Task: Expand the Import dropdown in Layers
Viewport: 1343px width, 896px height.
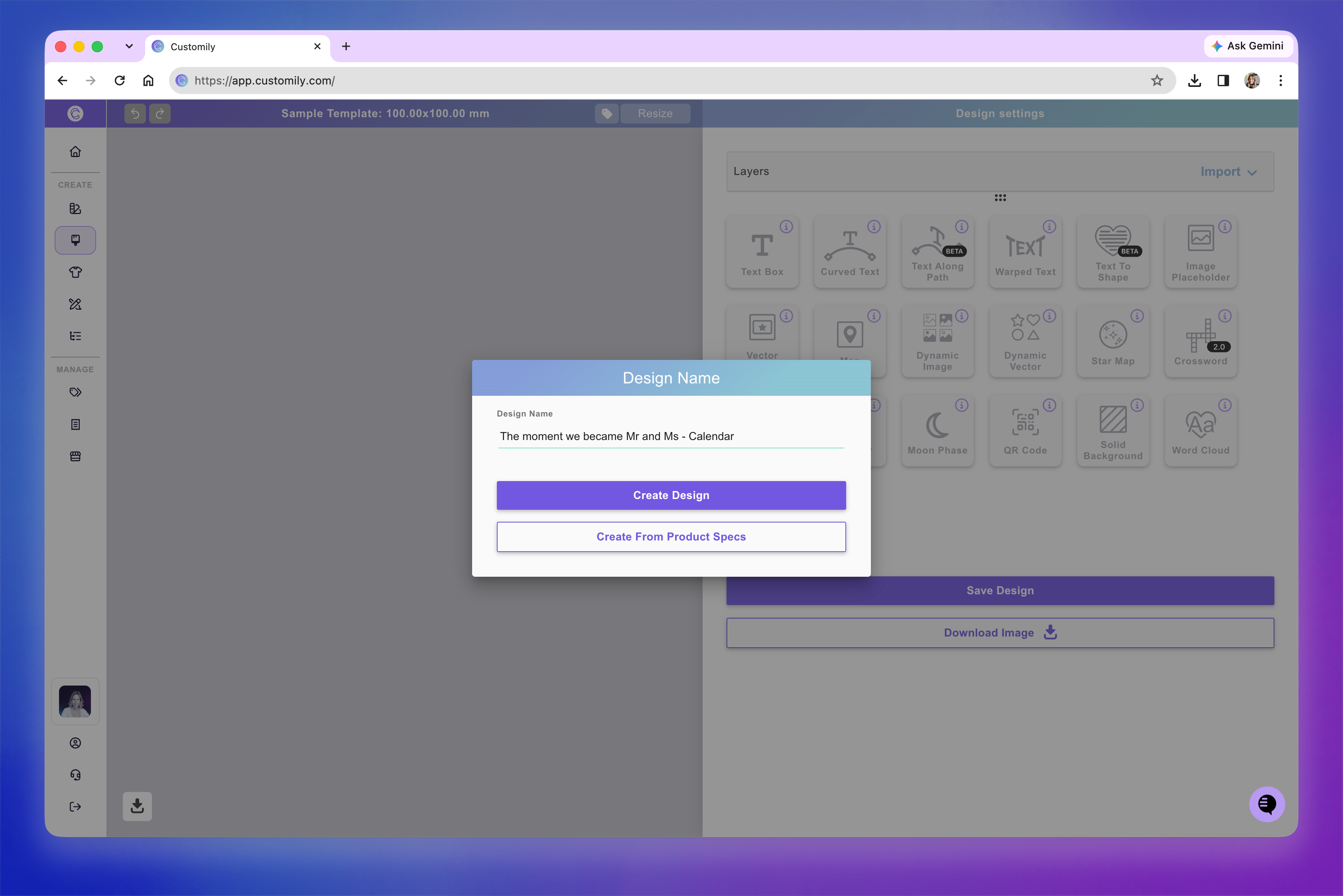Action: point(1228,171)
